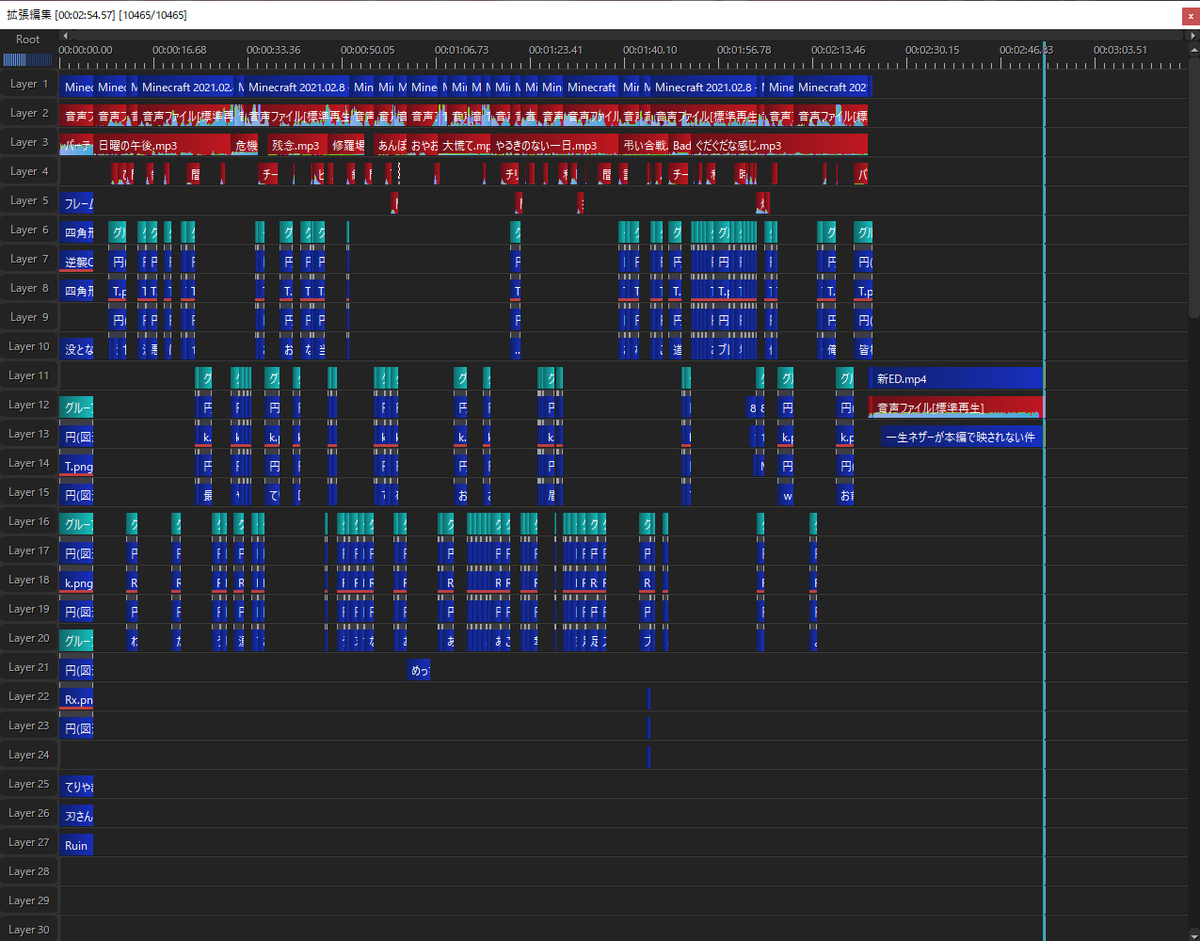This screenshot has width=1200, height=941.
Task: Select the Rx.pn object on Layer 22
Action: pos(77,699)
